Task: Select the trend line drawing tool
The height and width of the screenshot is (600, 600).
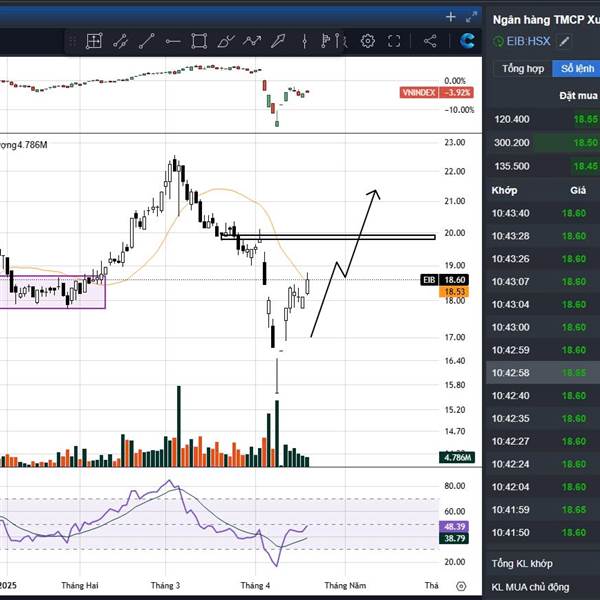Action: tap(147, 41)
